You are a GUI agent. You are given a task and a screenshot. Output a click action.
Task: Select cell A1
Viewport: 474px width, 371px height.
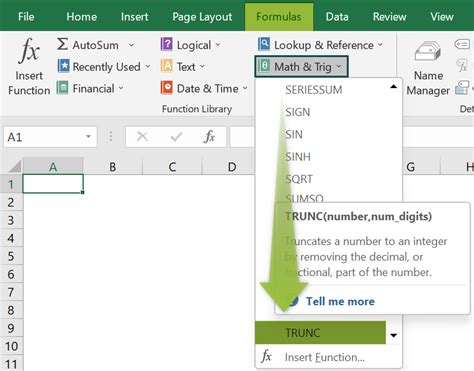53,184
